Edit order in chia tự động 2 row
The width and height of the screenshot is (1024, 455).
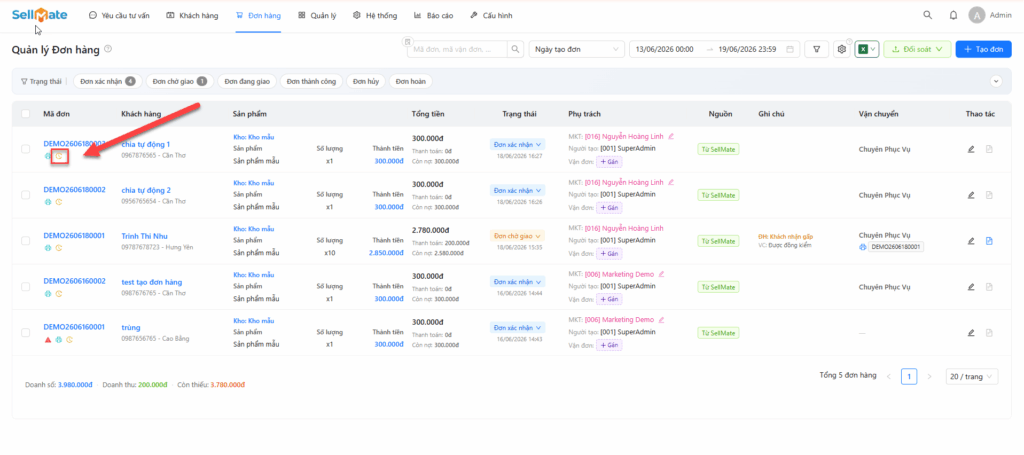[x=971, y=195]
